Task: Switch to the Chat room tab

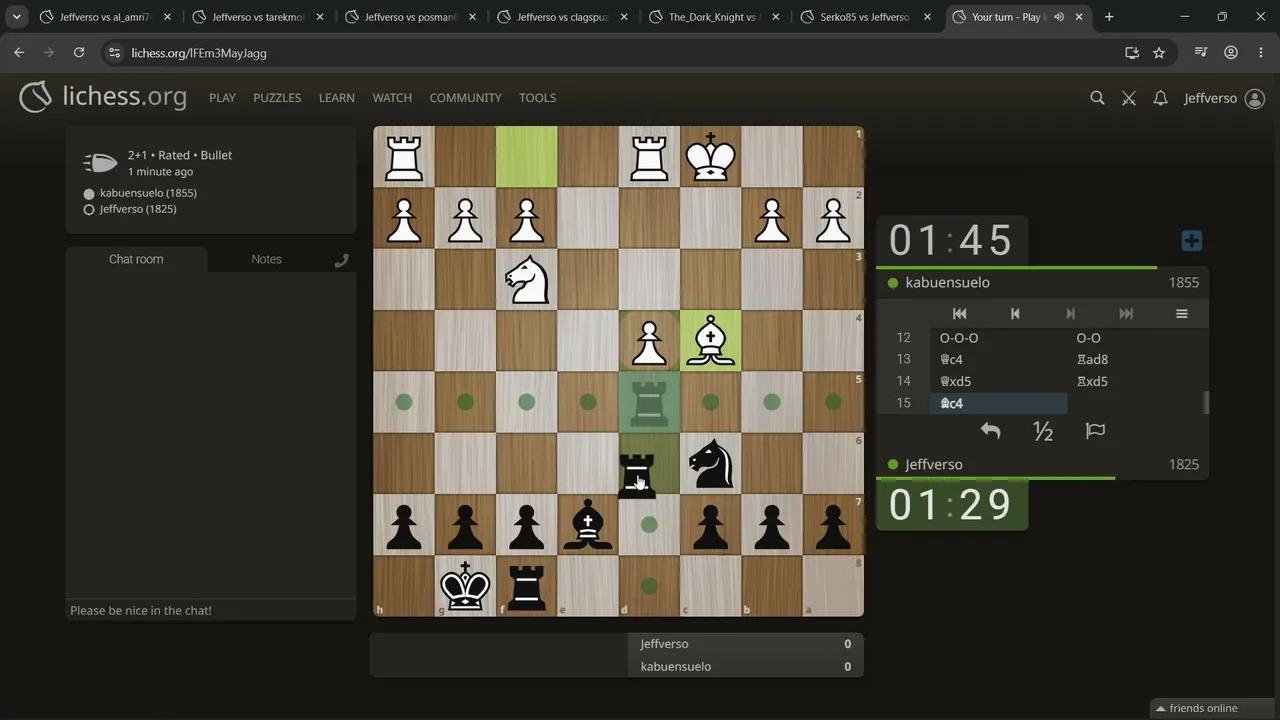Action: 136,259
